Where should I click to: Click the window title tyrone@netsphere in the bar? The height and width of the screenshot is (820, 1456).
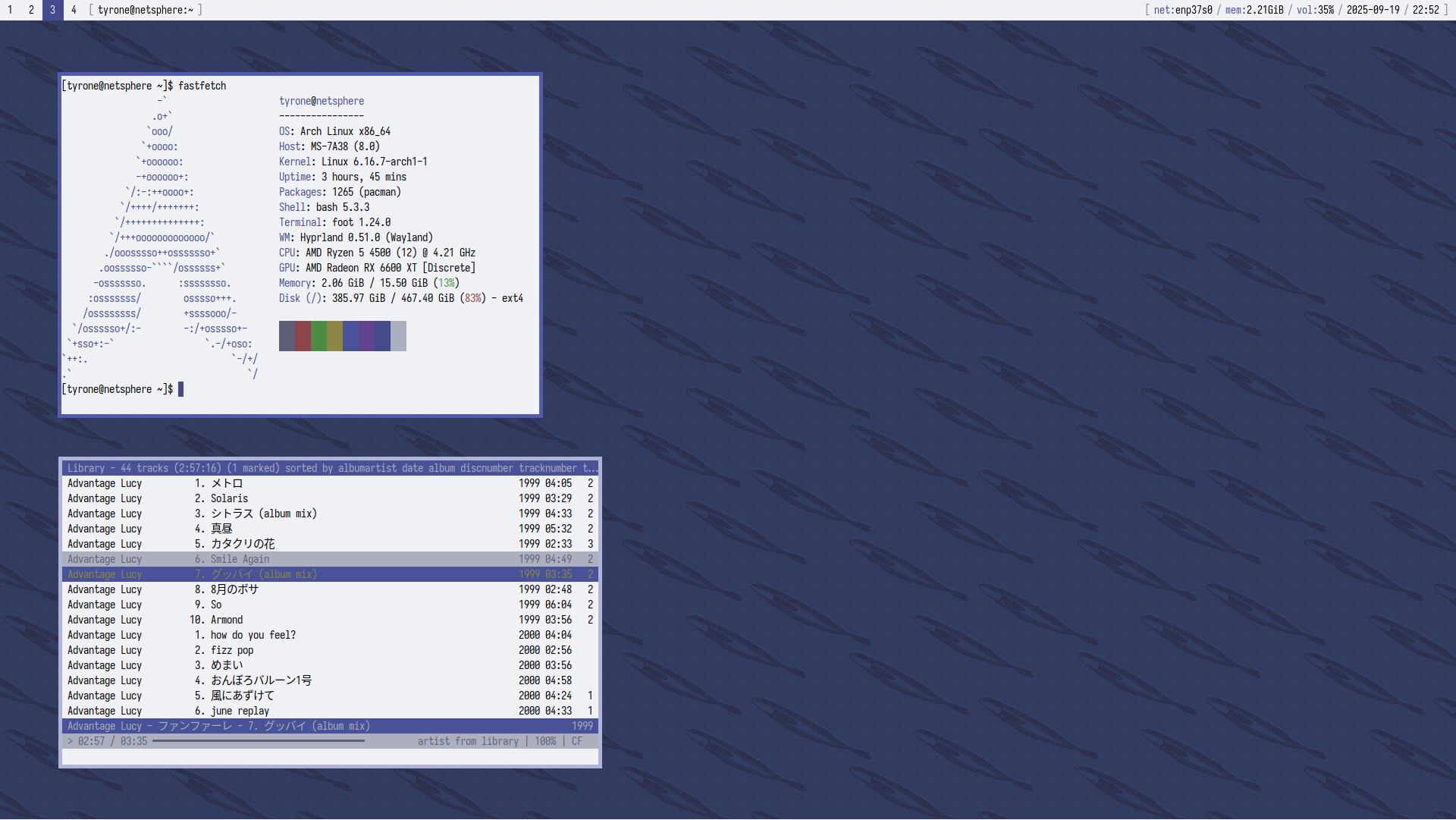146,10
